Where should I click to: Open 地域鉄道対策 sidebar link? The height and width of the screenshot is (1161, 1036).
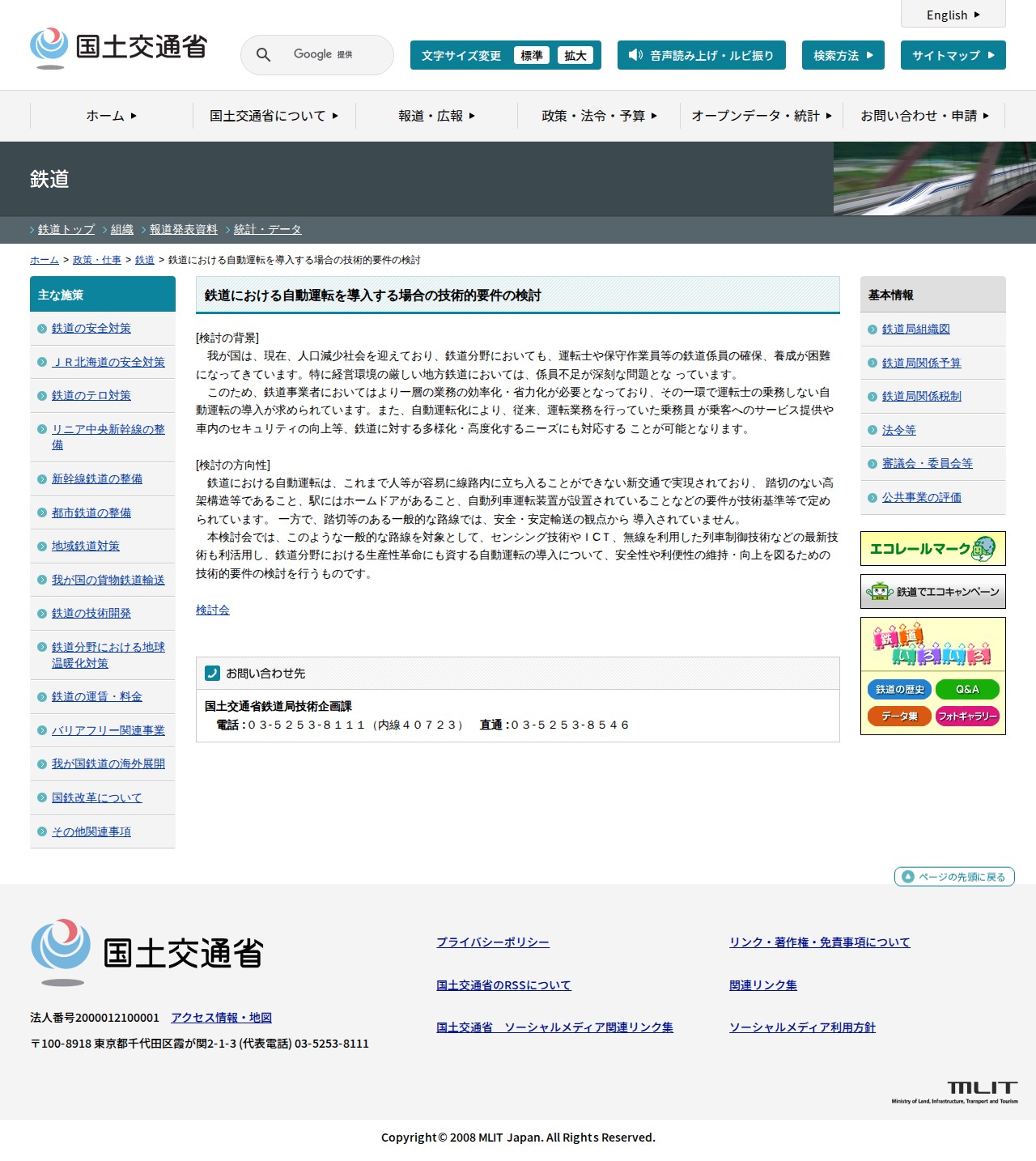click(x=86, y=546)
